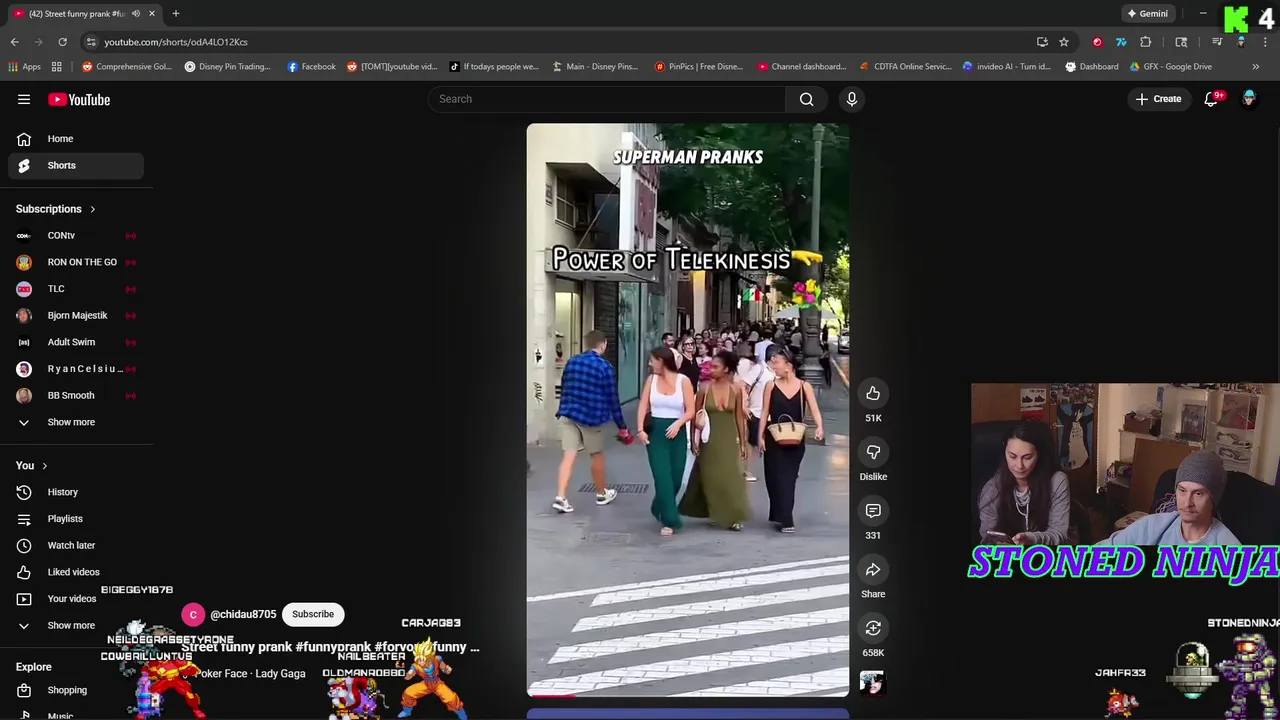Click the Create button
Viewport: 1280px width, 720px height.
[x=1158, y=99]
